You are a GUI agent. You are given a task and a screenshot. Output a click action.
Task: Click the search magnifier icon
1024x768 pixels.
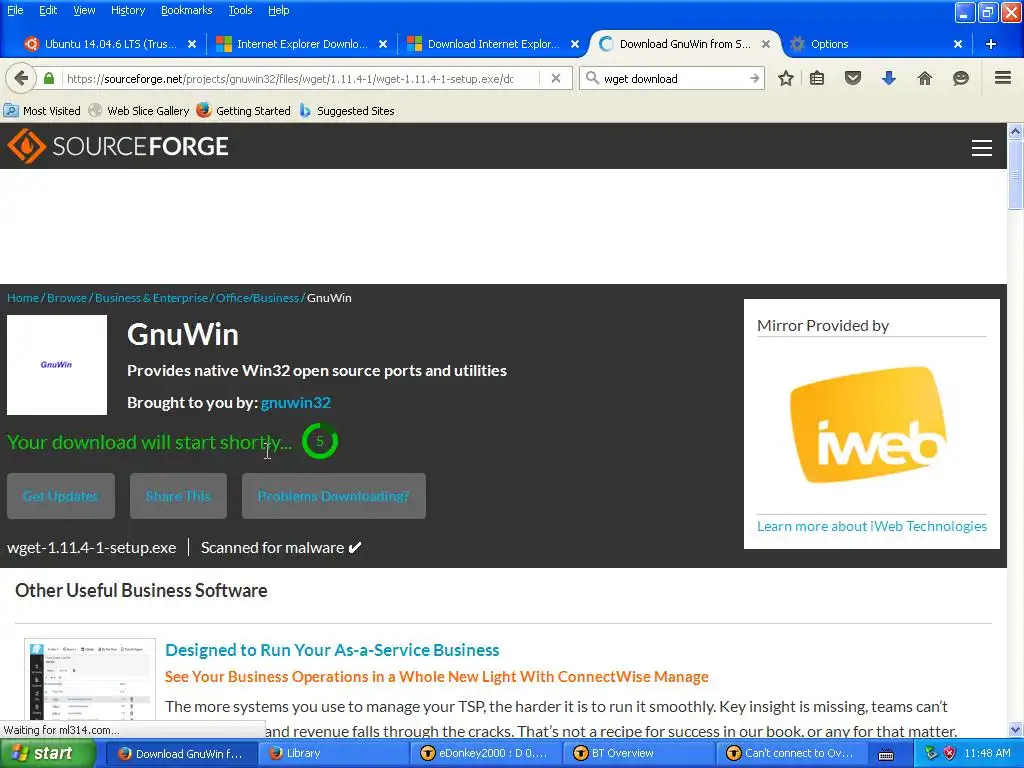pyautogui.click(x=592, y=78)
